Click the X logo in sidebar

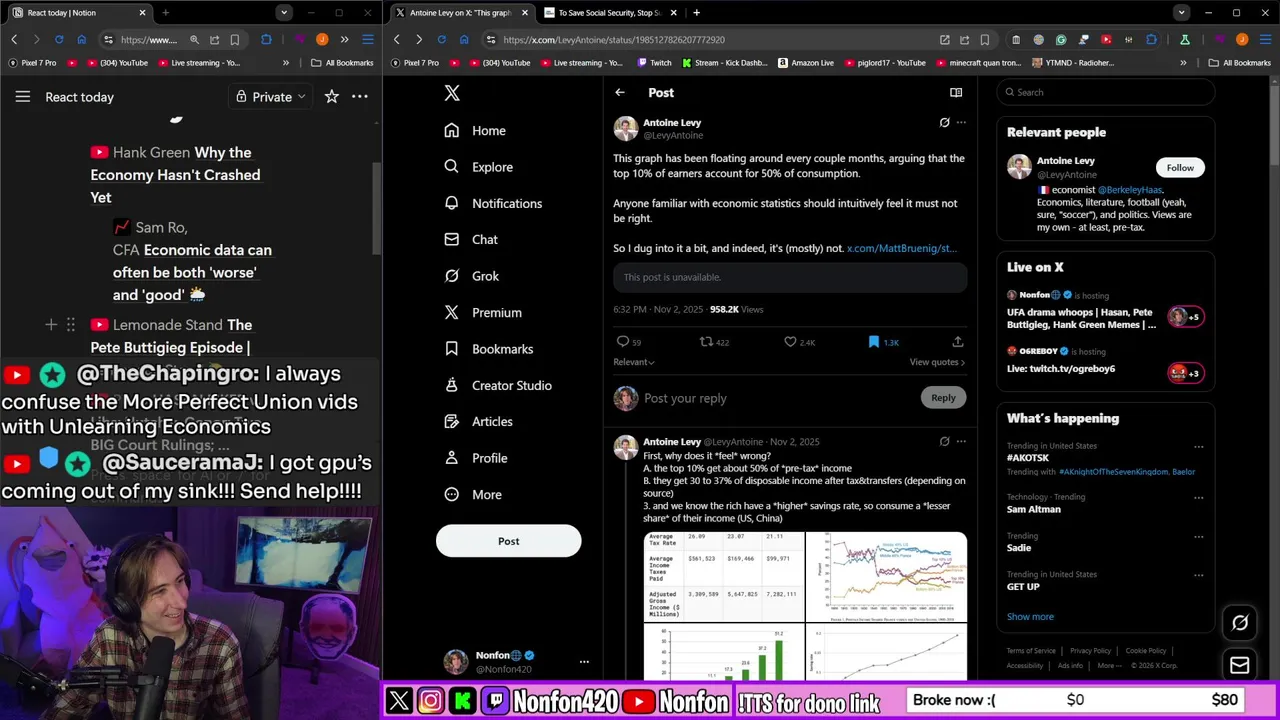pyautogui.click(x=452, y=93)
